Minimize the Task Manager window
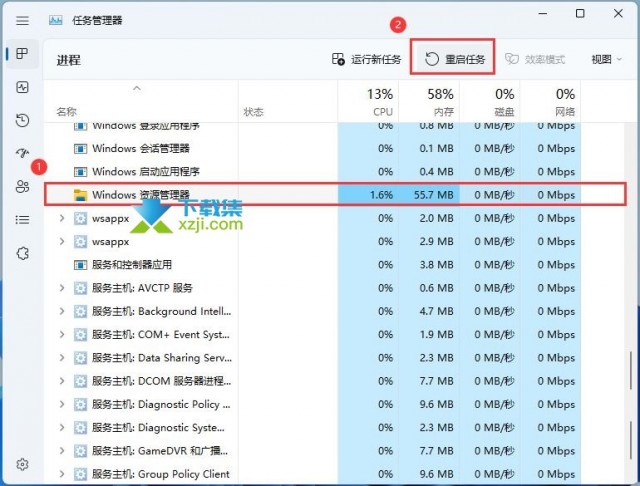Viewport: 640px width, 486px height. point(543,13)
